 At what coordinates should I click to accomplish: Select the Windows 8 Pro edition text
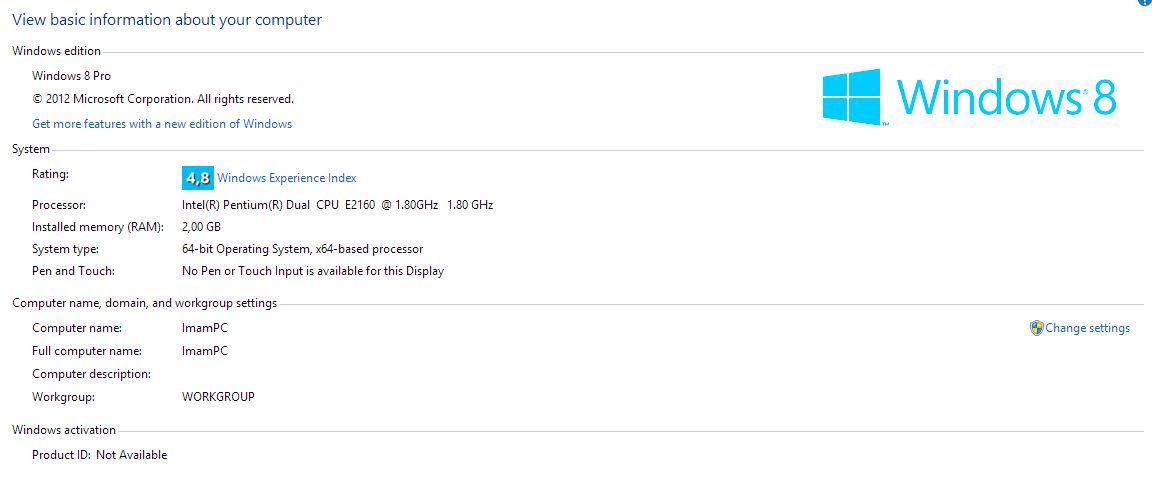(72, 76)
